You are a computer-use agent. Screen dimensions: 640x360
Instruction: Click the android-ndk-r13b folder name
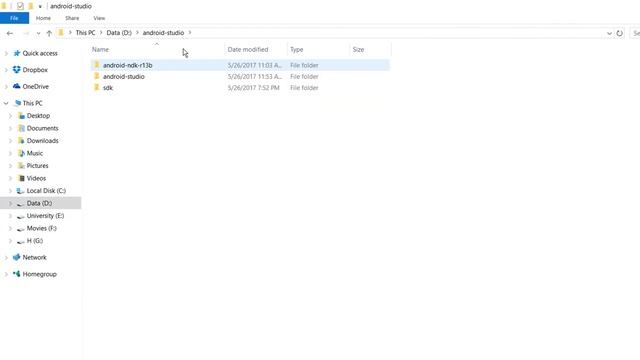127,65
